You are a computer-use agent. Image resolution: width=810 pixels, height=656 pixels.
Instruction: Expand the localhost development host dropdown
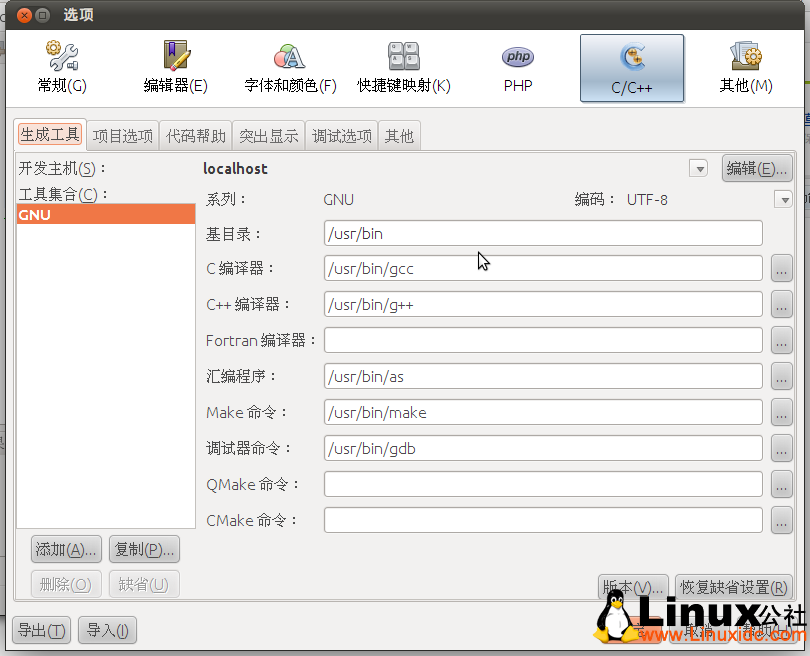pos(699,169)
